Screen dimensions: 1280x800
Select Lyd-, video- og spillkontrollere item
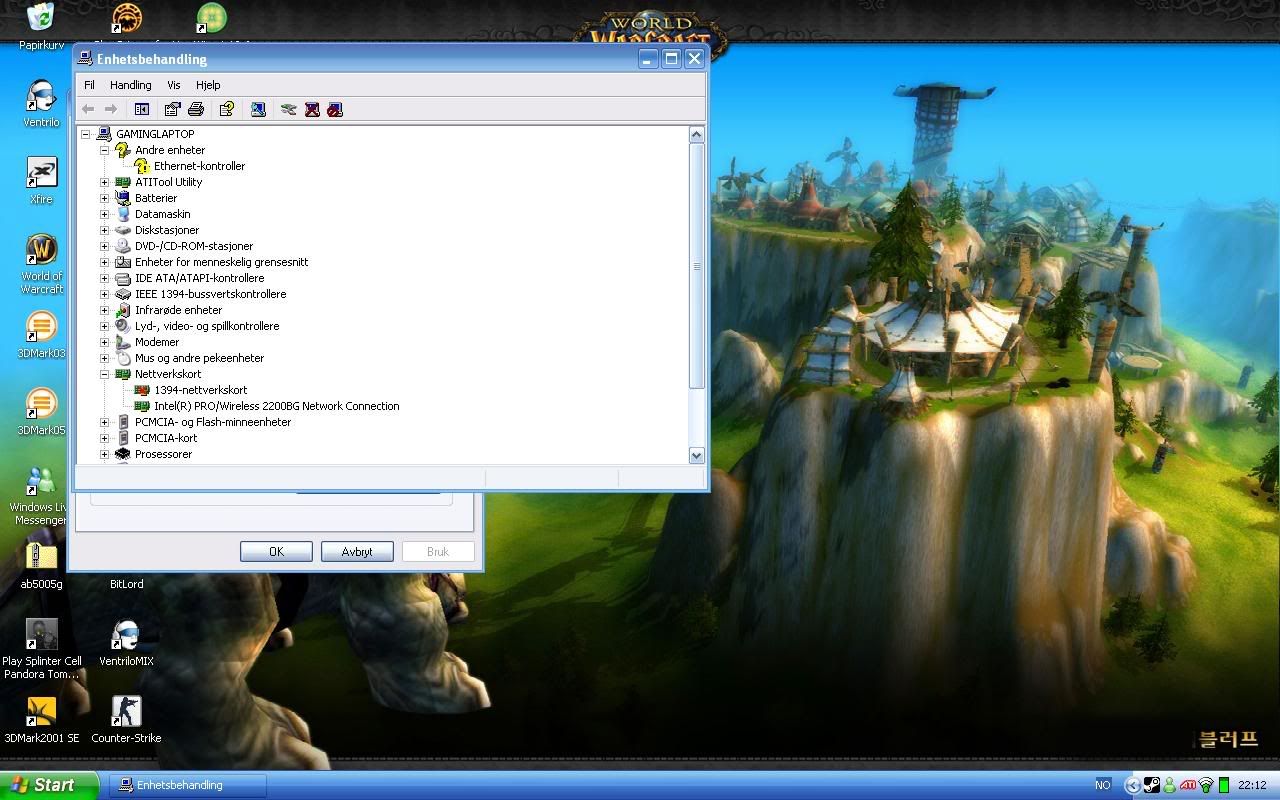[x=207, y=326]
